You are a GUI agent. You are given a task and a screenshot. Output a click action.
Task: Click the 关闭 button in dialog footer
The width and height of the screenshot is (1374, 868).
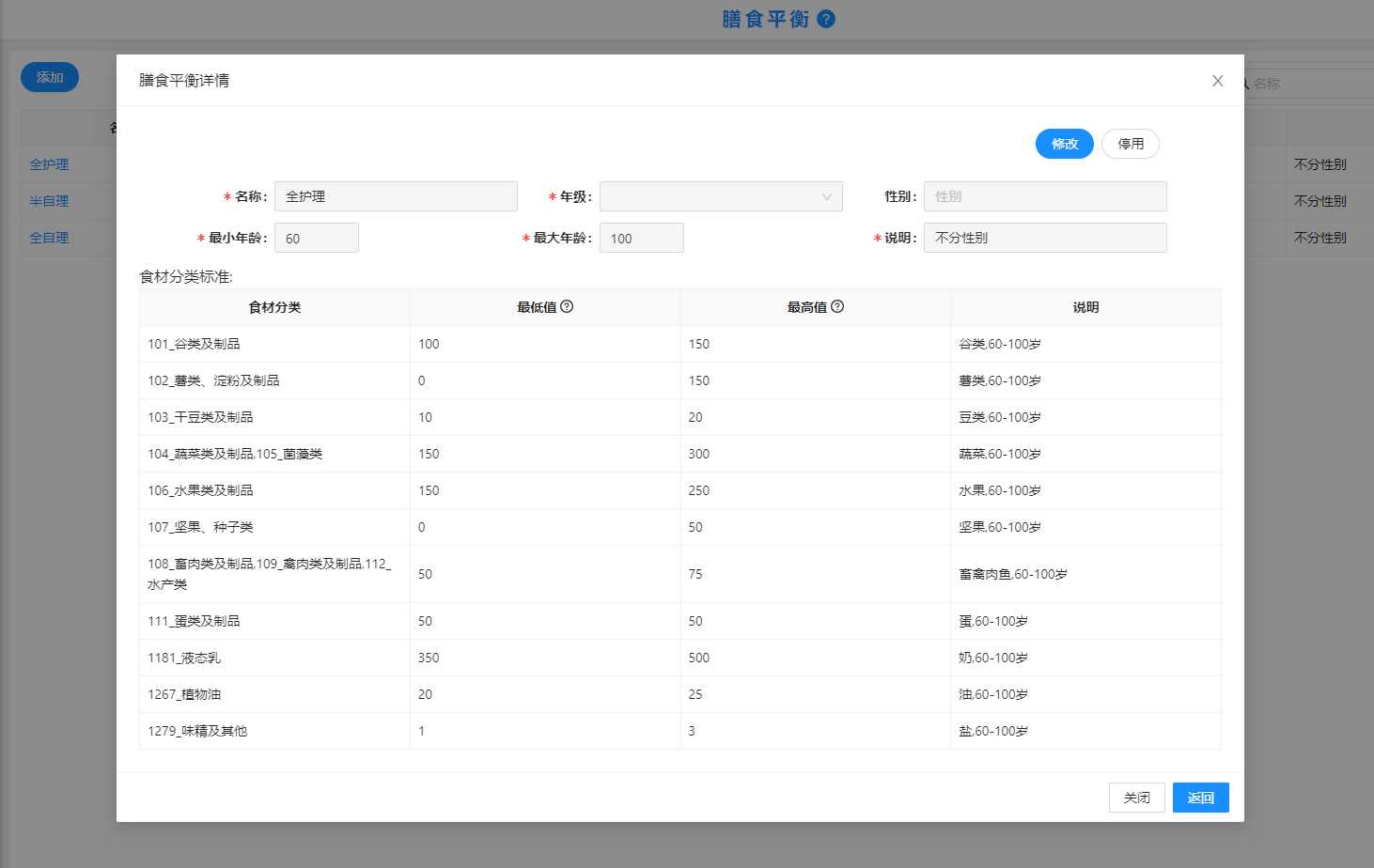(1136, 798)
